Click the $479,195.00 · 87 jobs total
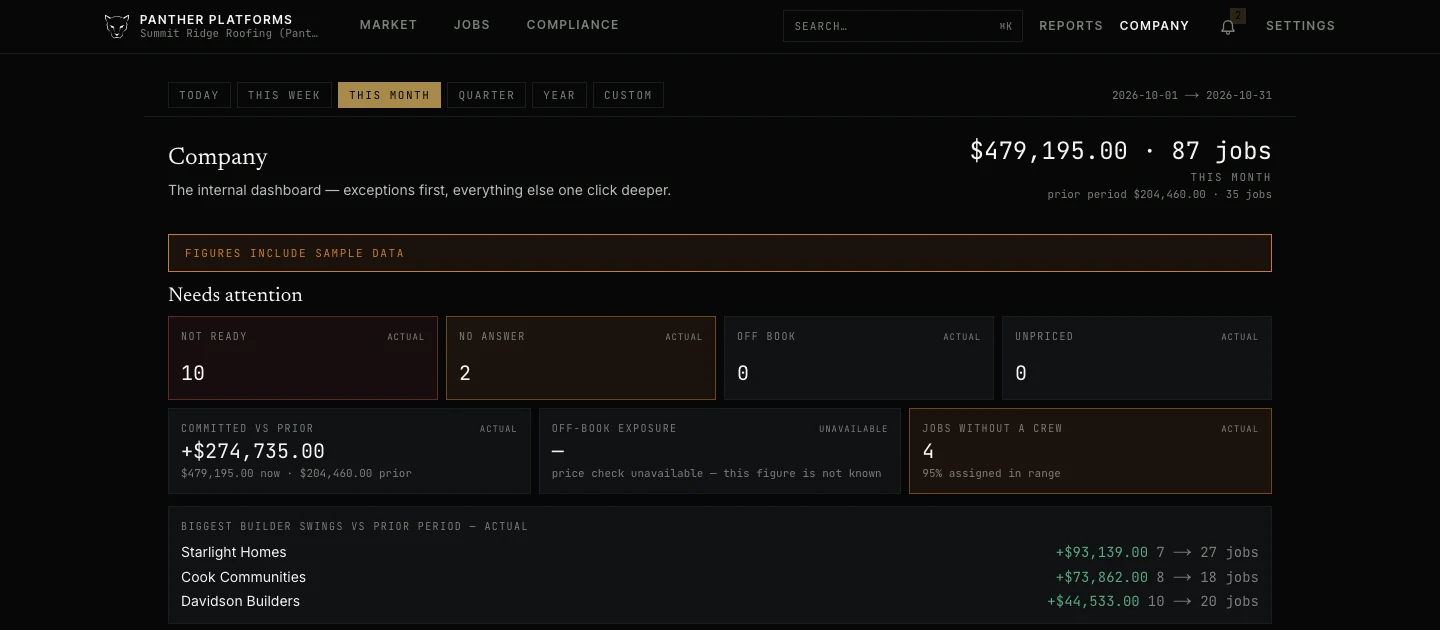The height and width of the screenshot is (630, 1440). coord(1121,151)
